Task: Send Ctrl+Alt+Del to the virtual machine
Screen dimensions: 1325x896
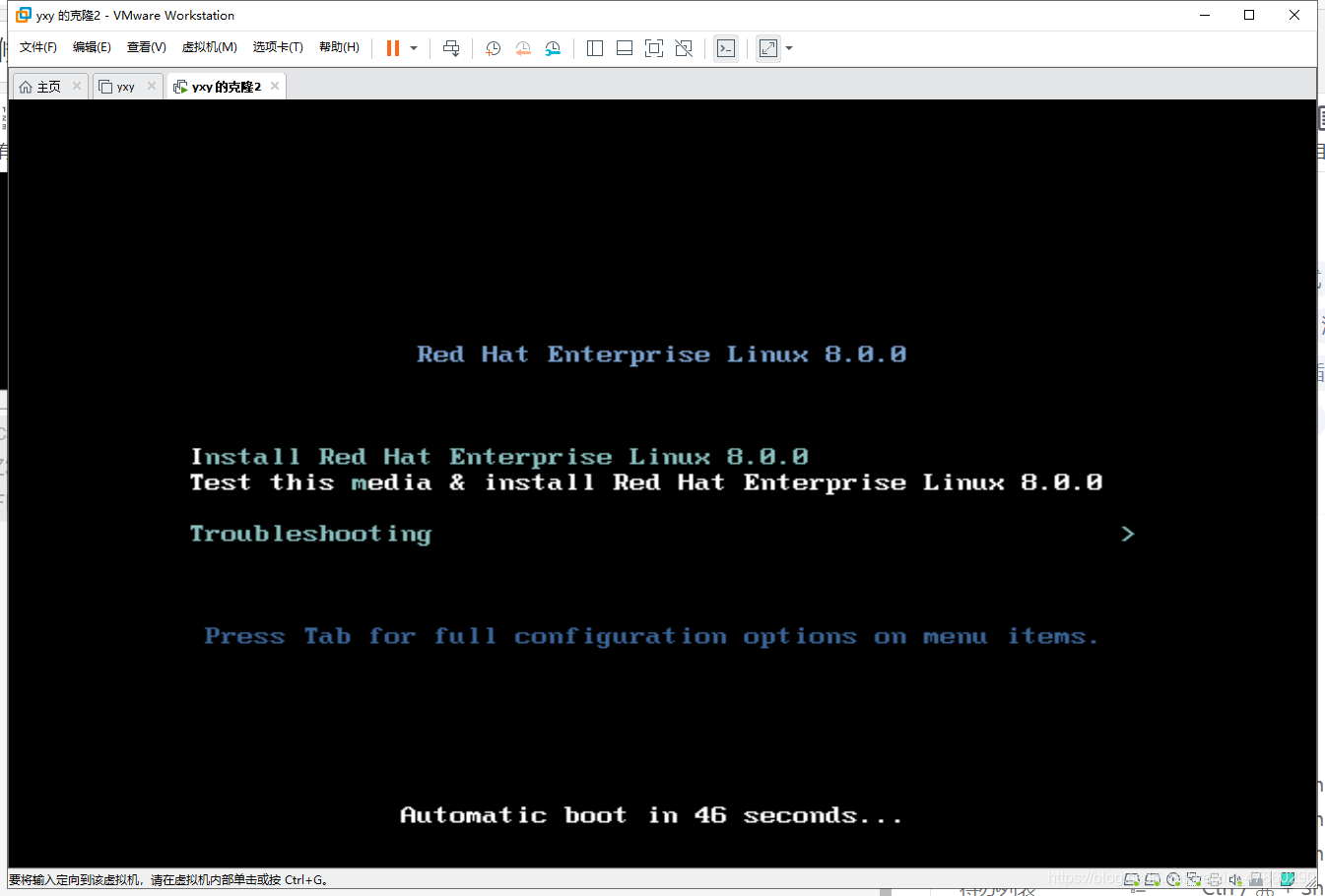Action: (451, 48)
